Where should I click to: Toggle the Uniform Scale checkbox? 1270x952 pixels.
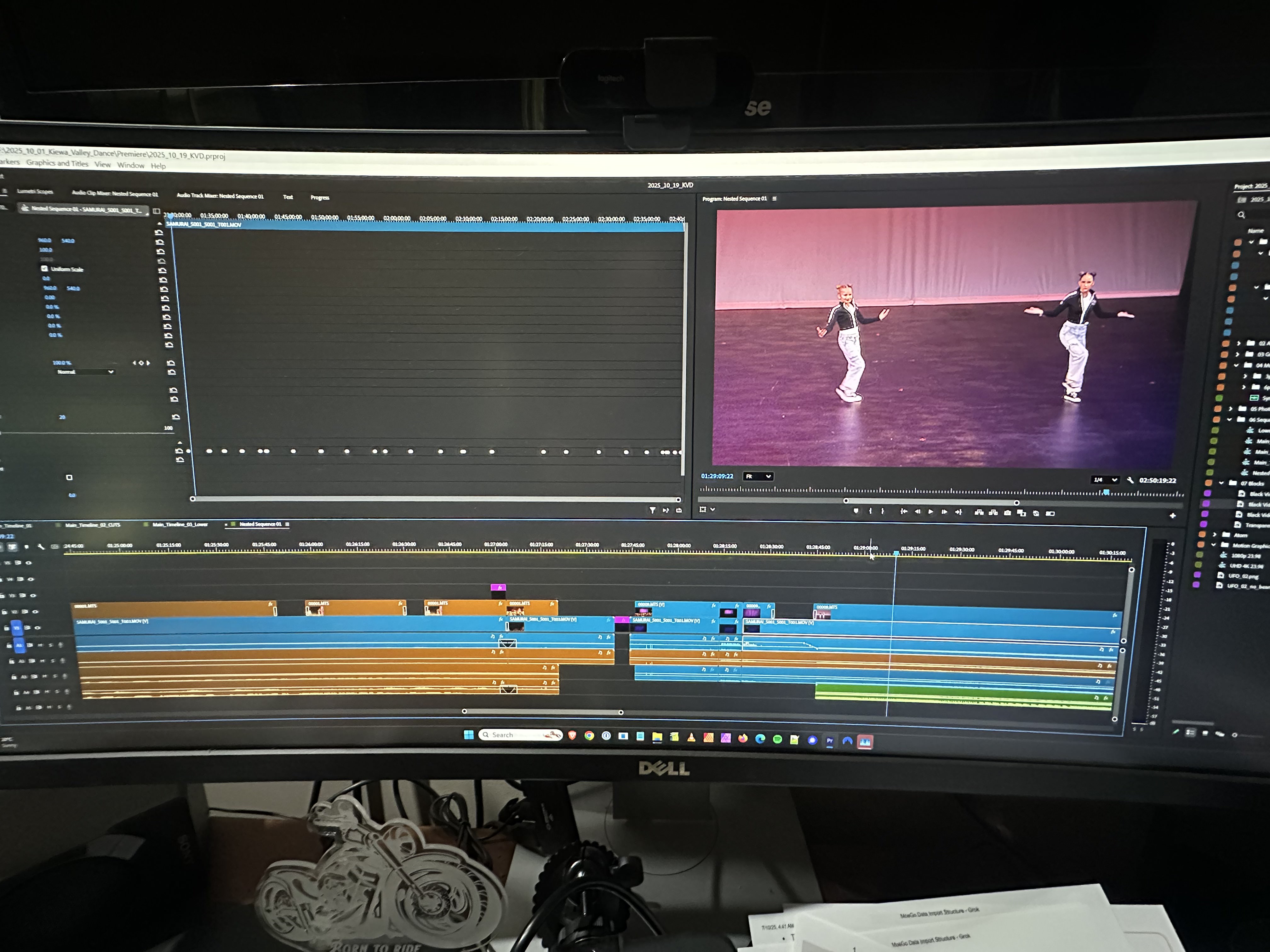tap(45, 269)
